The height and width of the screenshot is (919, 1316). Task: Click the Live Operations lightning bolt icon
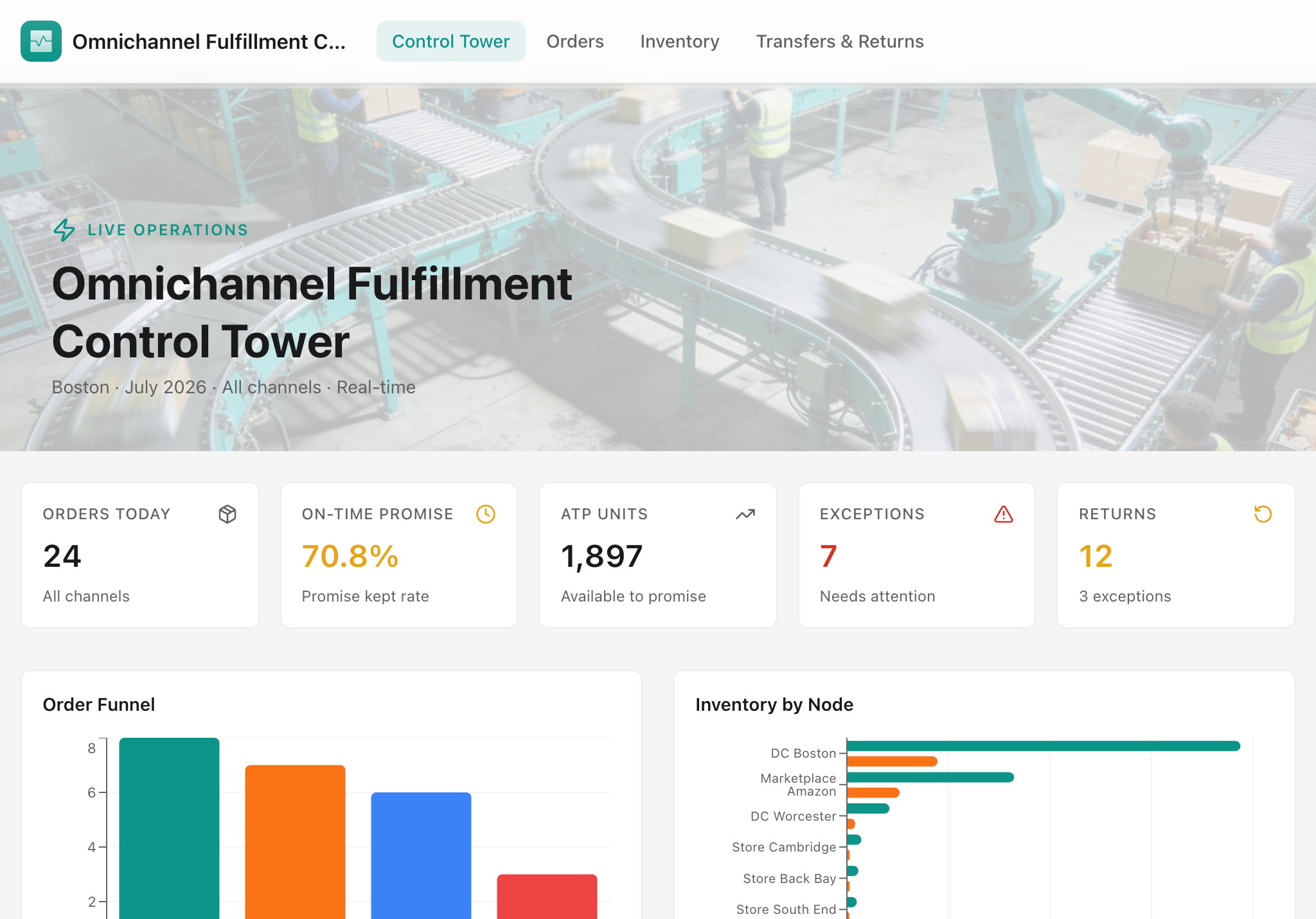tap(64, 230)
